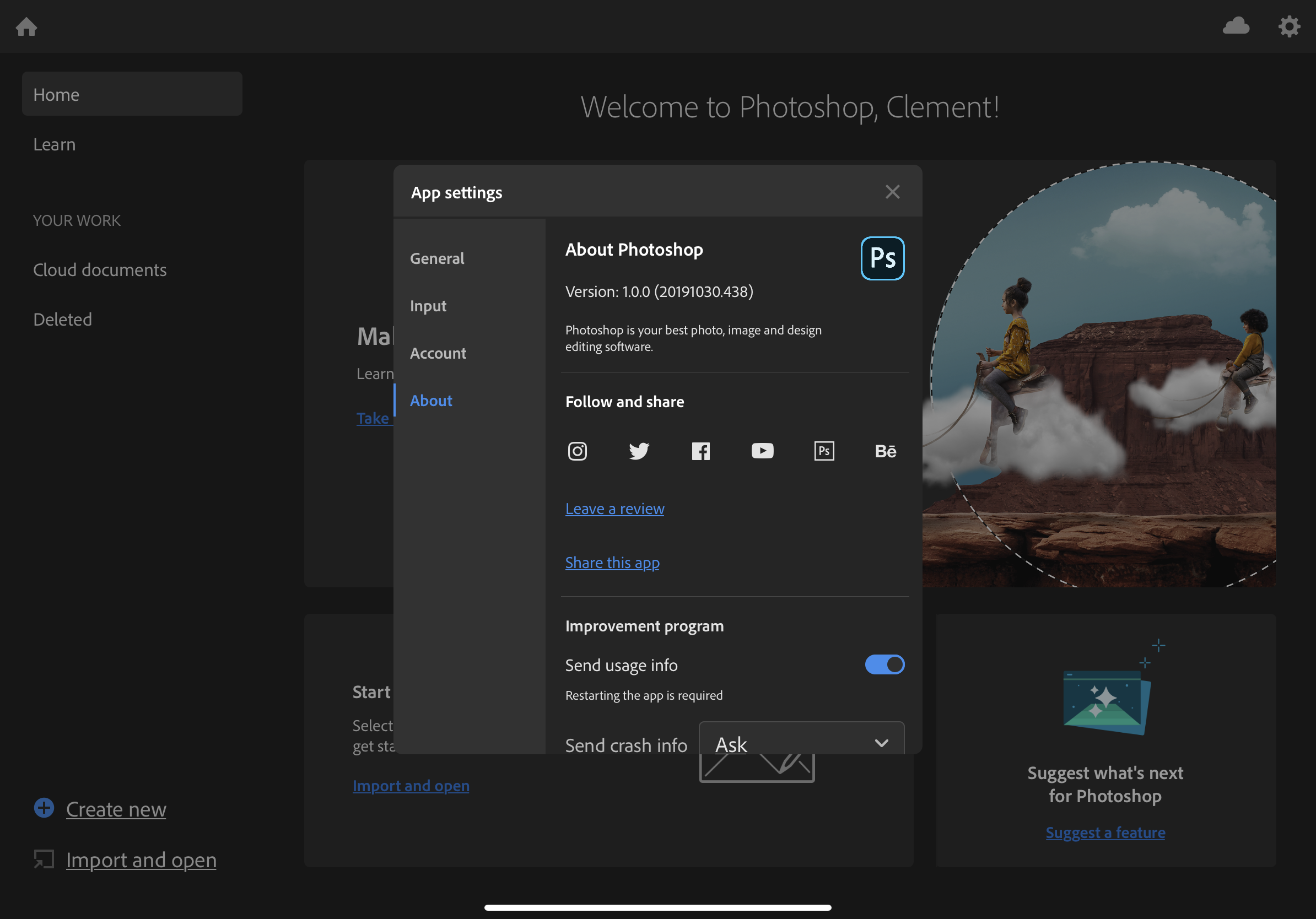Close the App settings dialog
The width and height of the screenshot is (1316, 919).
click(892, 192)
